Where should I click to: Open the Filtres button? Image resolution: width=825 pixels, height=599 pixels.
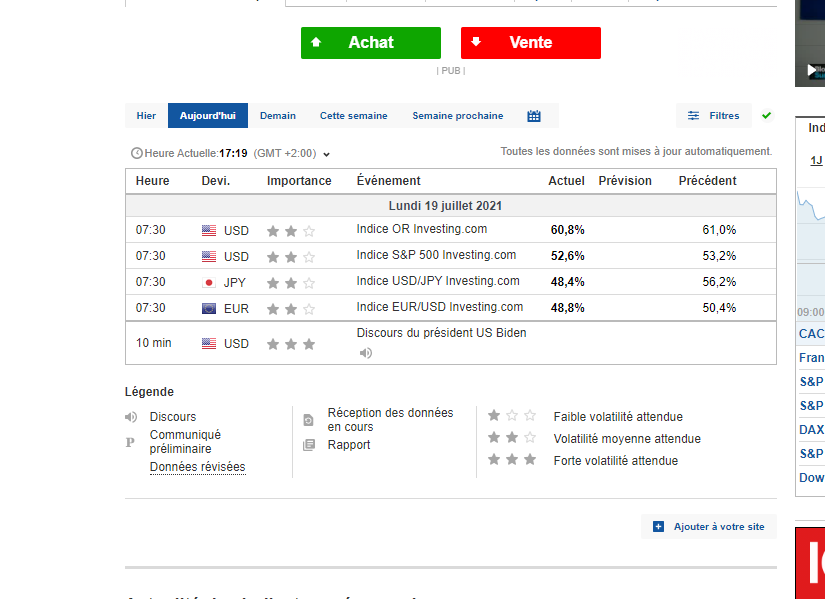pyautogui.click(x=713, y=116)
